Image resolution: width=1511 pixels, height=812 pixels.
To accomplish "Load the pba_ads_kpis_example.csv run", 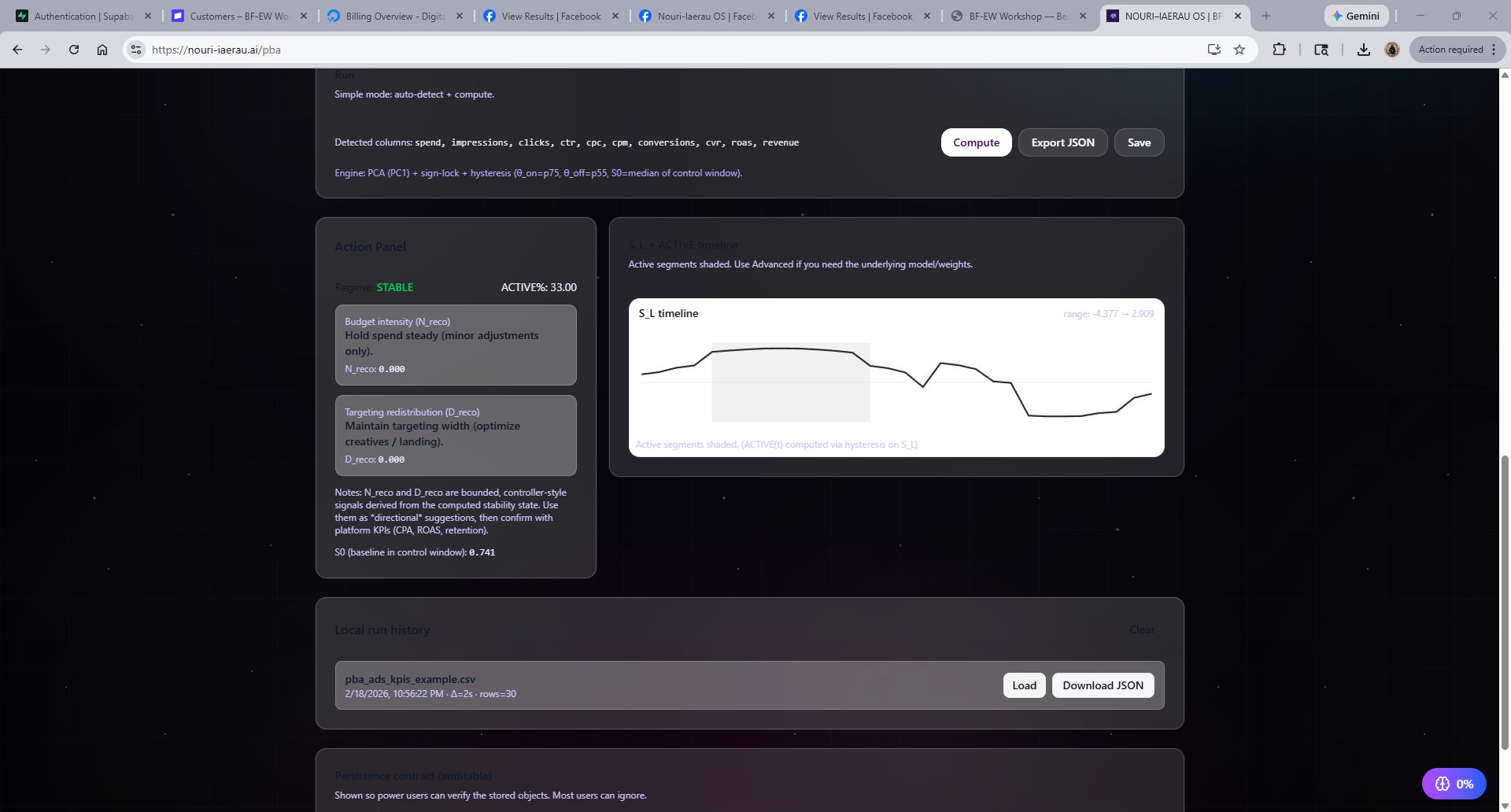I will pyautogui.click(x=1024, y=685).
